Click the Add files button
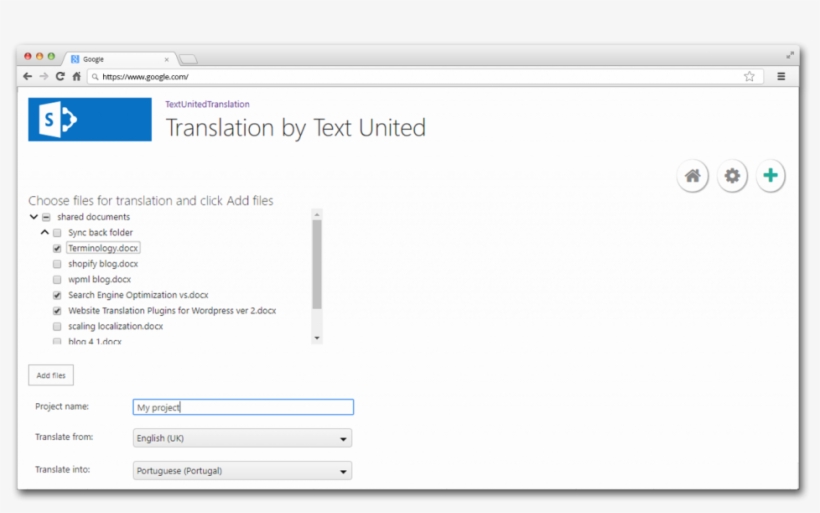Screen dimensions: 820x513 click(x=51, y=375)
